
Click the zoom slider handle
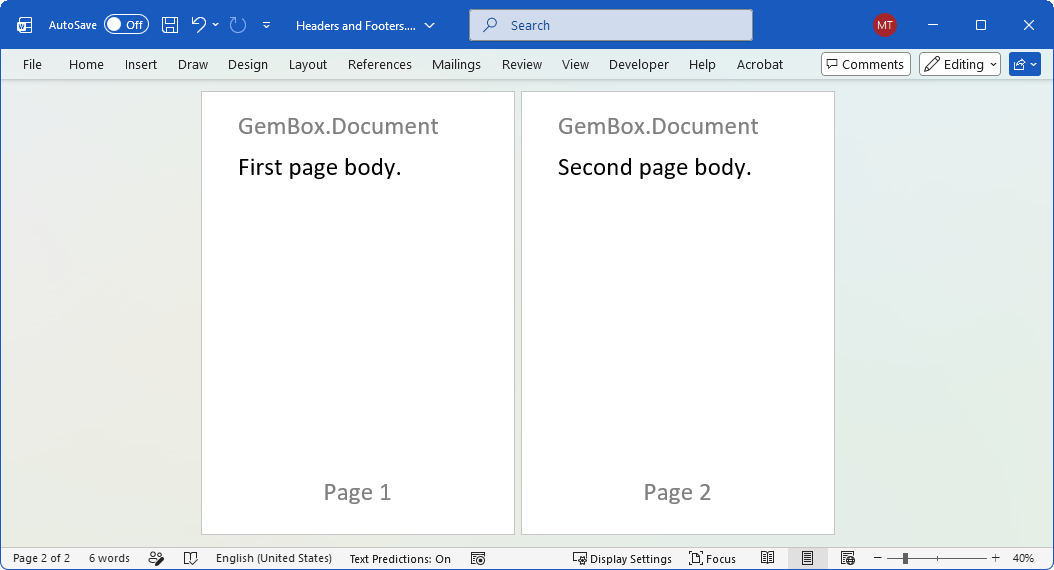[x=905, y=559]
